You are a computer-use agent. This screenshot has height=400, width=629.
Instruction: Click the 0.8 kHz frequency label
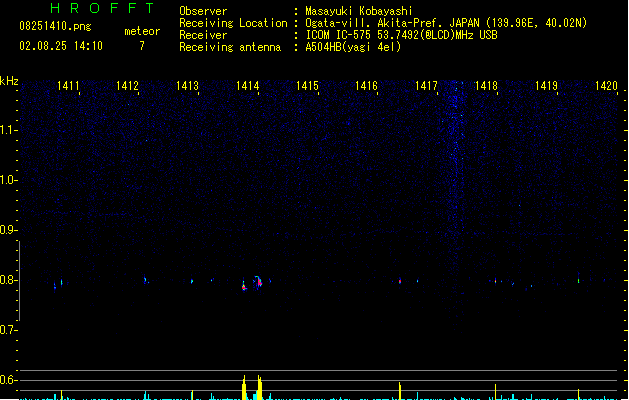8,280
